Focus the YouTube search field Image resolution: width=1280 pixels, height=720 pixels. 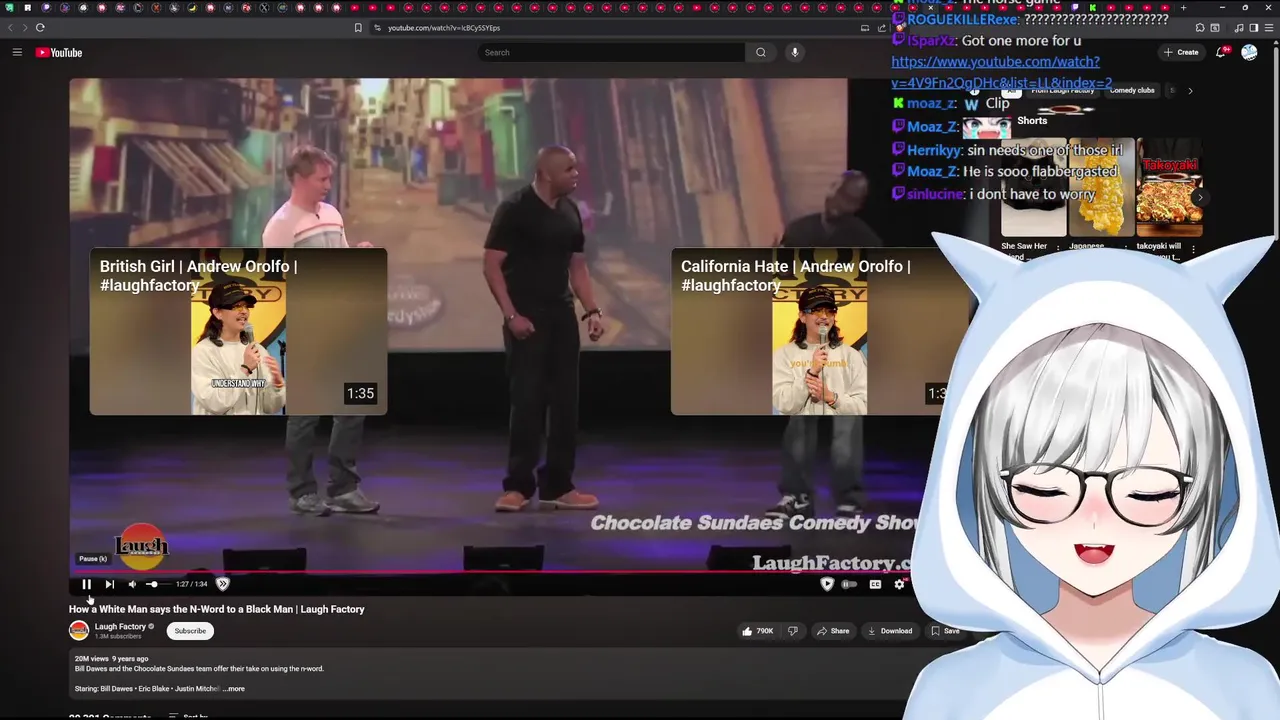[610, 52]
